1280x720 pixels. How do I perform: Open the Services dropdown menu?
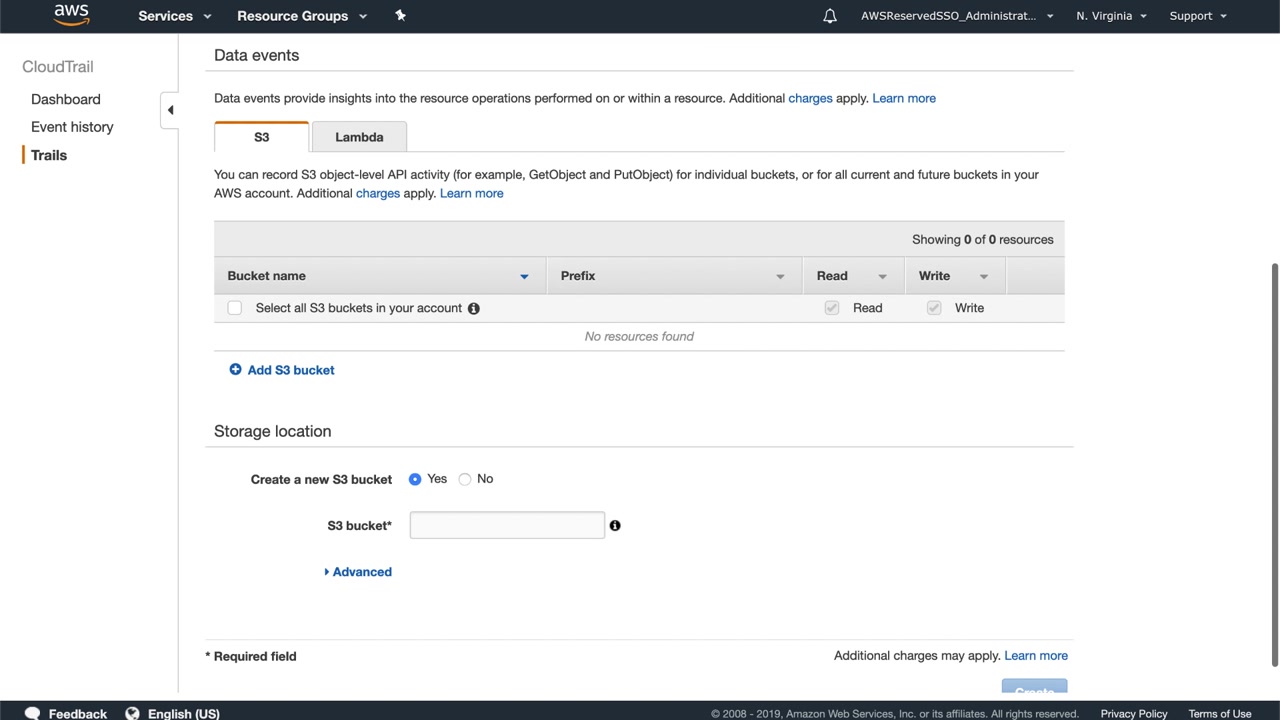(x=176, y=16)
